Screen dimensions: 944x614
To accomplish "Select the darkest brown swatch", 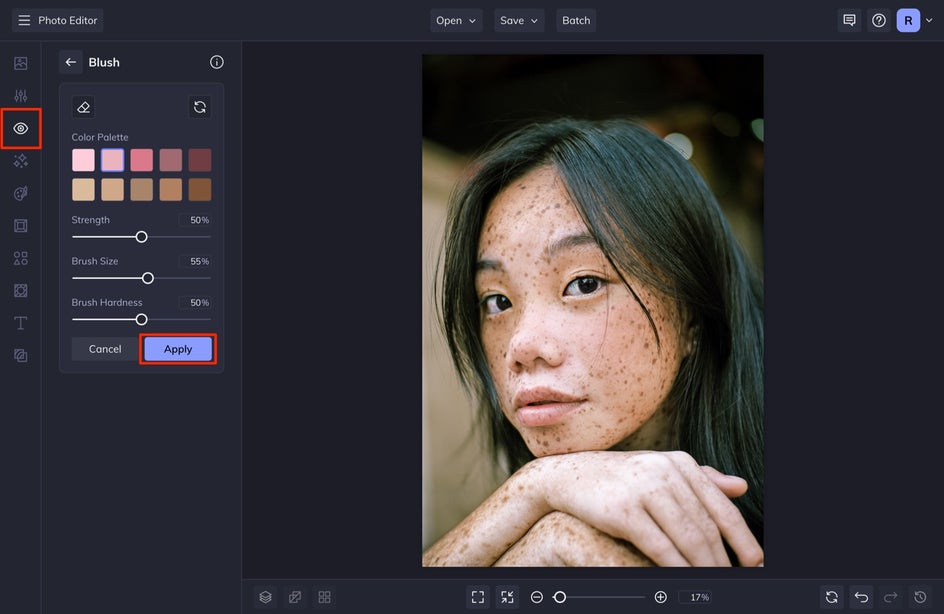I will point(200,190).
